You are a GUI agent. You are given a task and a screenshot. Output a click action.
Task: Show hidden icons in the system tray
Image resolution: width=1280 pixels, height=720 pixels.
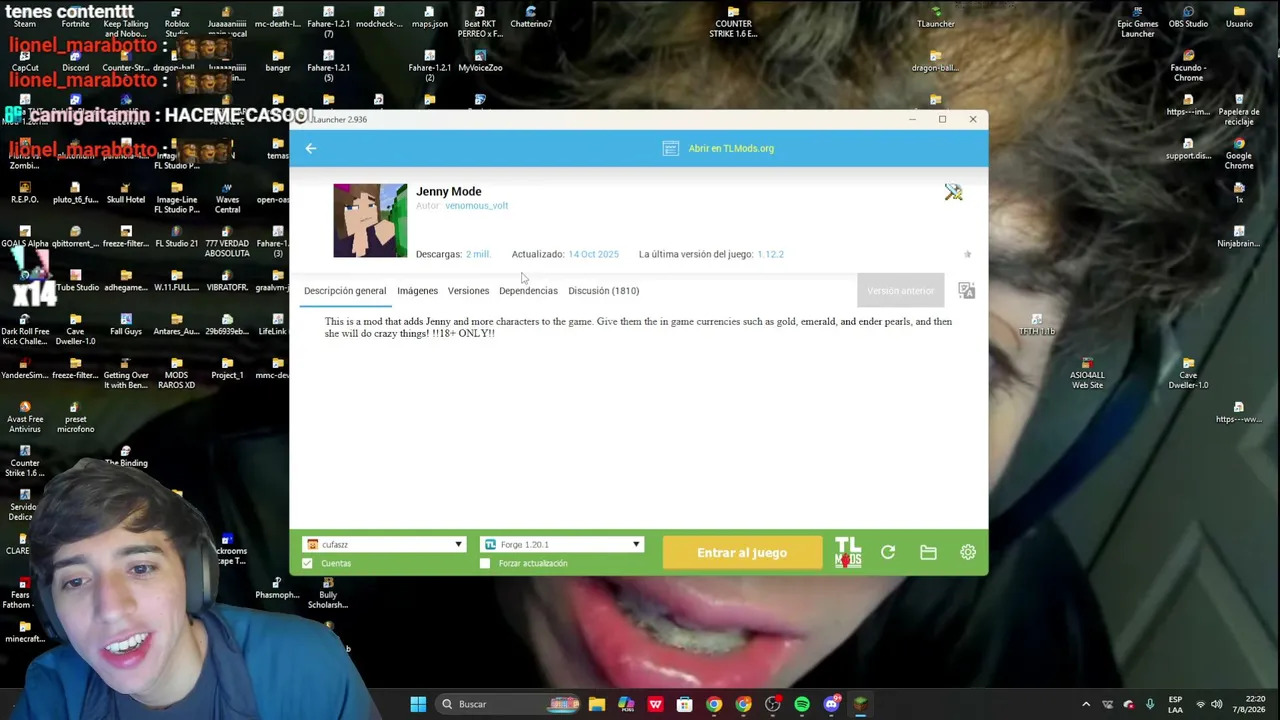click(1086, 705)
